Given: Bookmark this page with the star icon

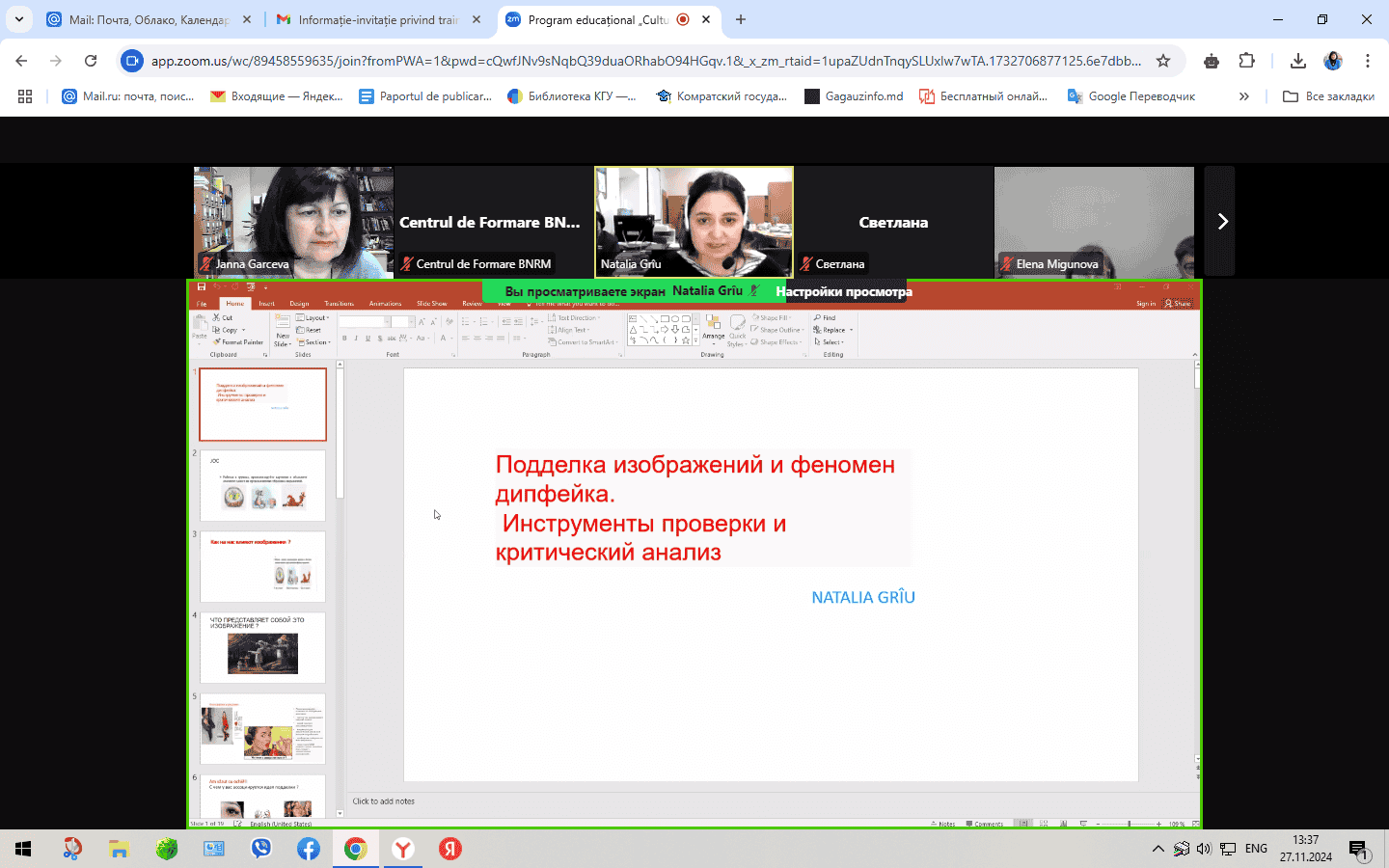Looking at the screenshot, I should pyautogui.click(x=1163, y=61).
